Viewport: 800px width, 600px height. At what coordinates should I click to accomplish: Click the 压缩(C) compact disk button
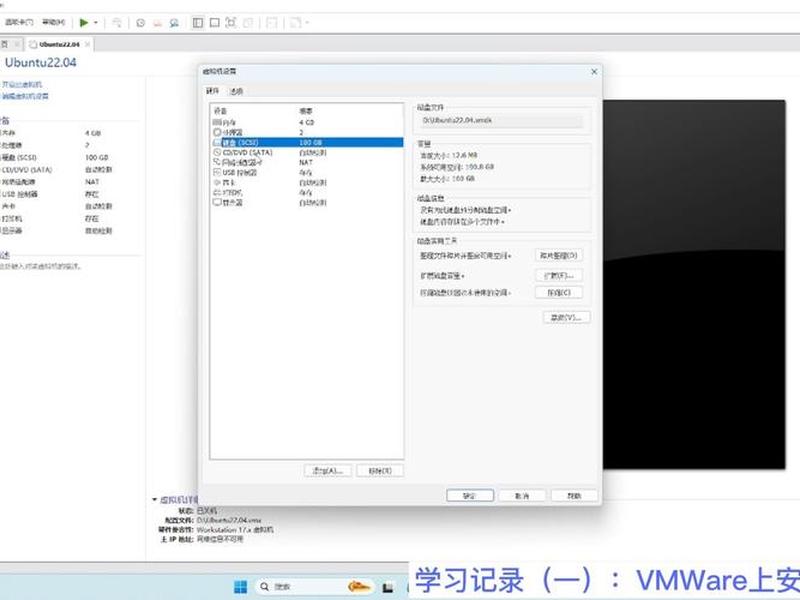559,292
